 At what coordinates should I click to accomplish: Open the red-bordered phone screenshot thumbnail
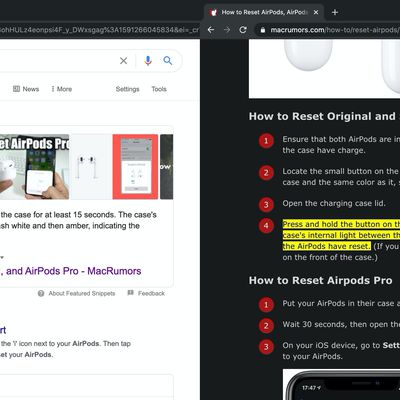pyautogui.click(x=135, y=167)
